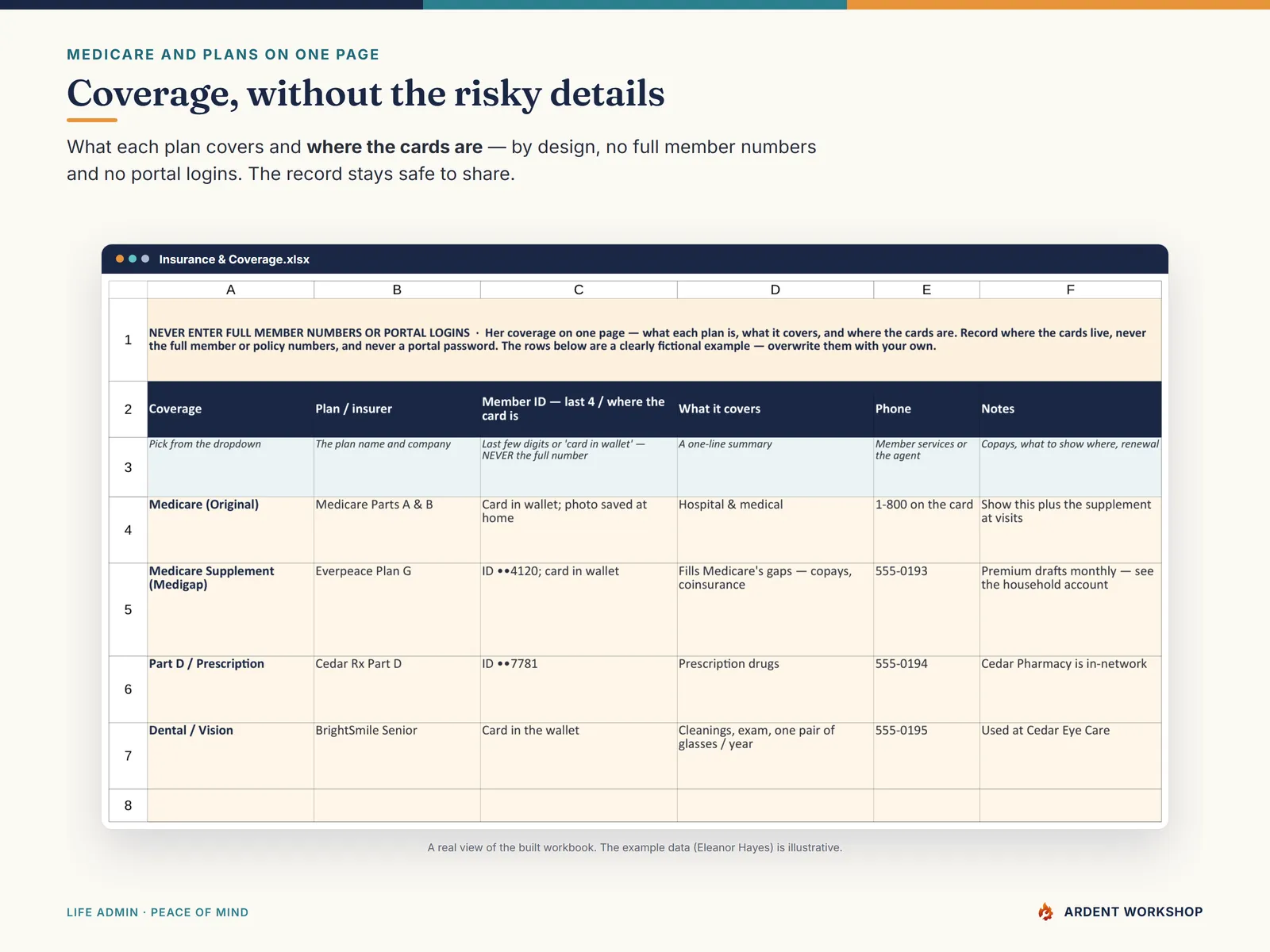The height and width of the screenshot is (952, 1270).
Task: Click 'The plan name and company' hint cell
Action: pyautogui.click(x=397, y=467)
